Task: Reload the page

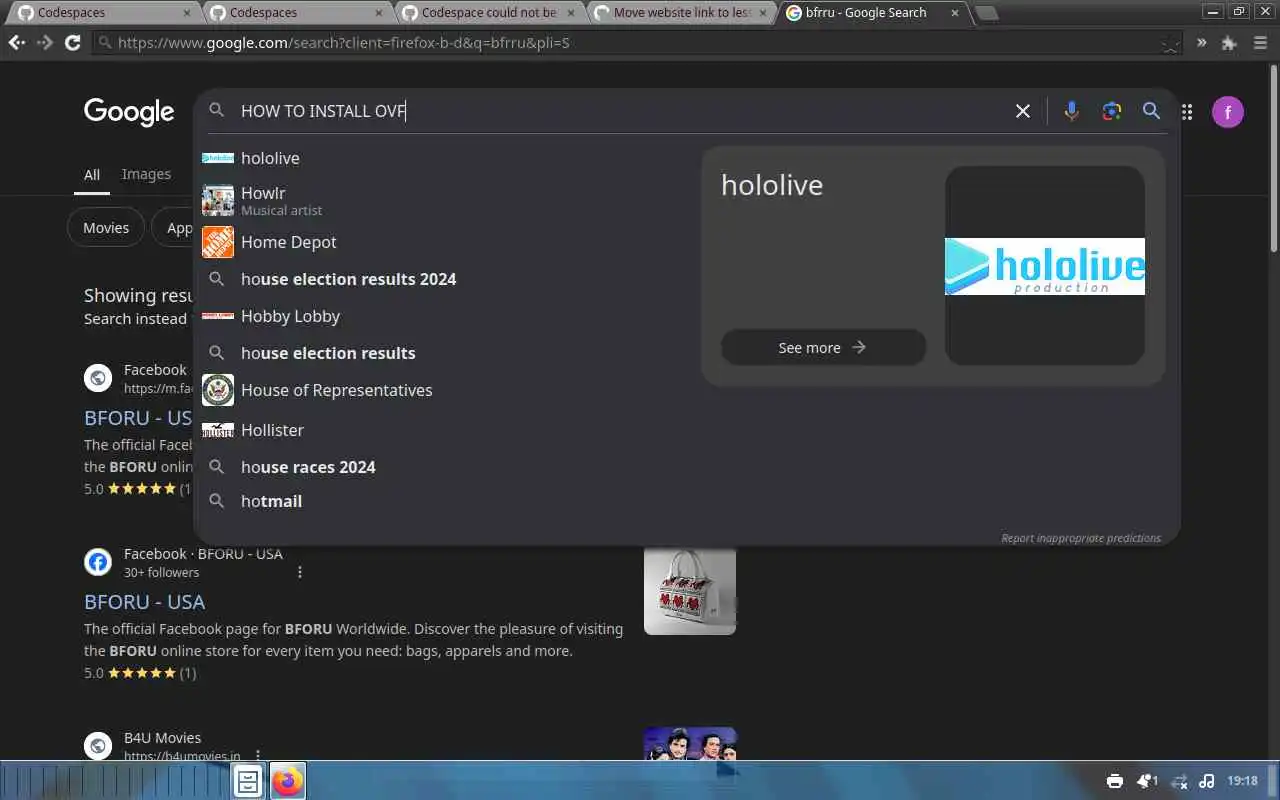Action: click(72, 43)
